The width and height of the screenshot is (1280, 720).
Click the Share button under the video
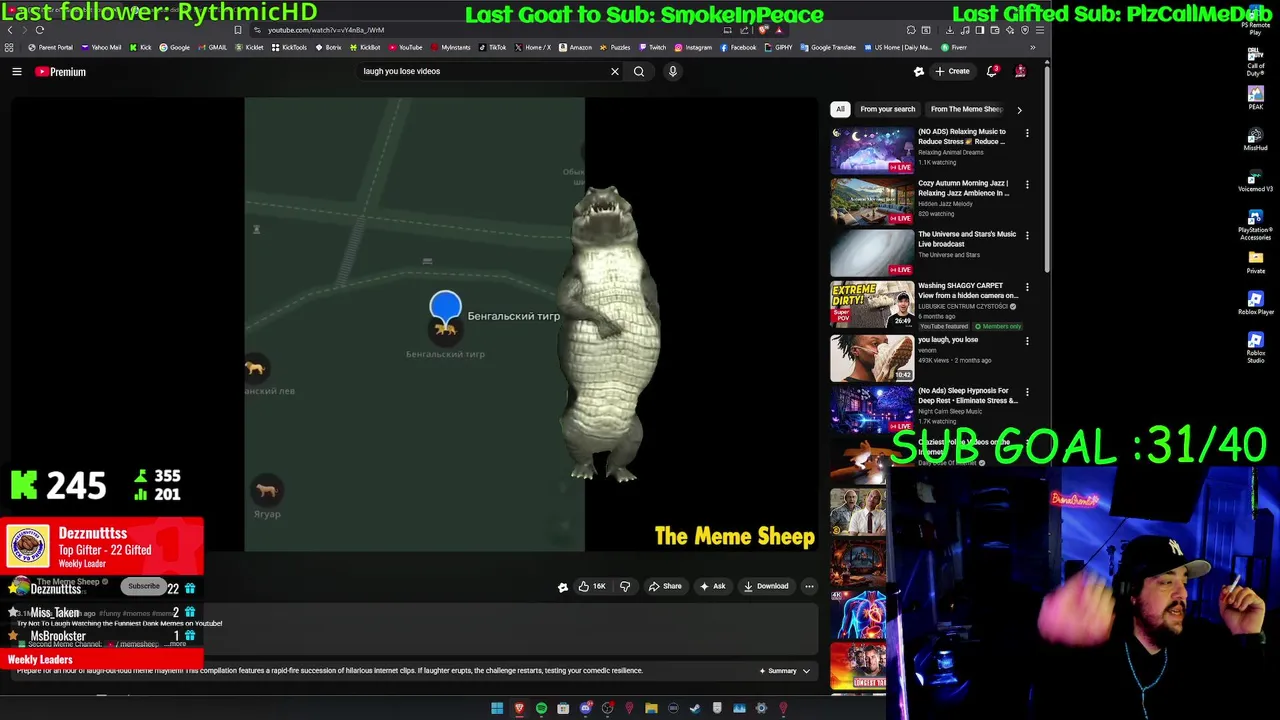coord(665,586)
